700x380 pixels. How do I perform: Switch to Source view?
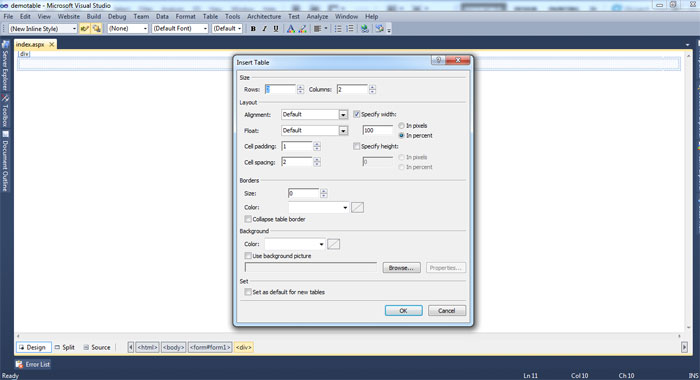(x=97, y=347)
